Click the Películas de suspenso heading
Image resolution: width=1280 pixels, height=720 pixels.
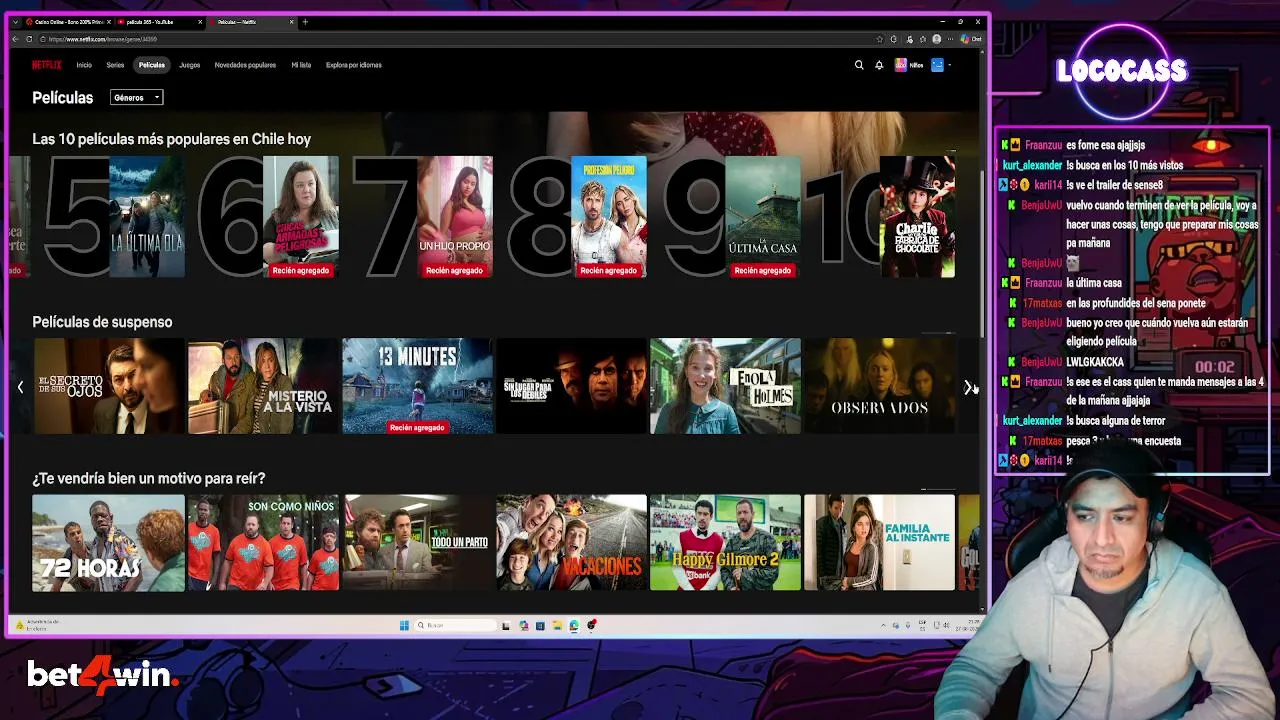tap(102, 322)
